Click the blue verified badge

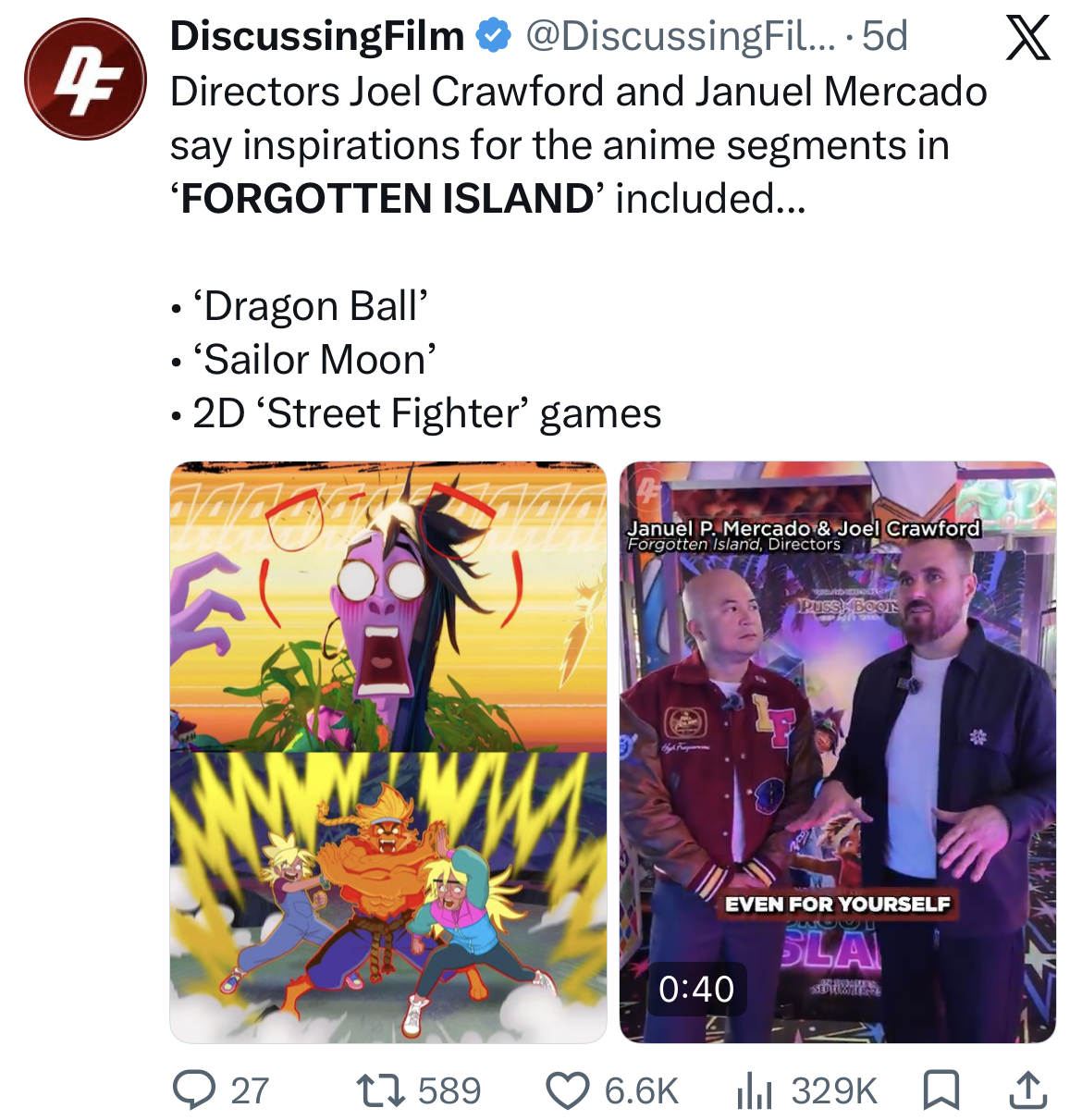click(x=494, y=36)
